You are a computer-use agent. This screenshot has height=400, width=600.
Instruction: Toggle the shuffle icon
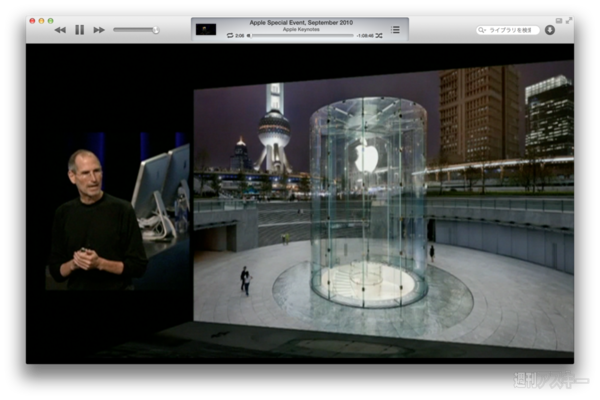(379, 36)
